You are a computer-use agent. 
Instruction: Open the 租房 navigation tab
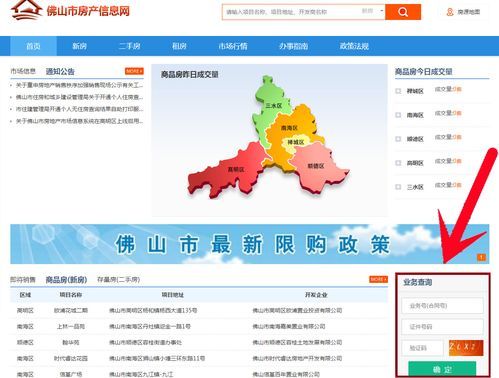click(x=179, y=46)
